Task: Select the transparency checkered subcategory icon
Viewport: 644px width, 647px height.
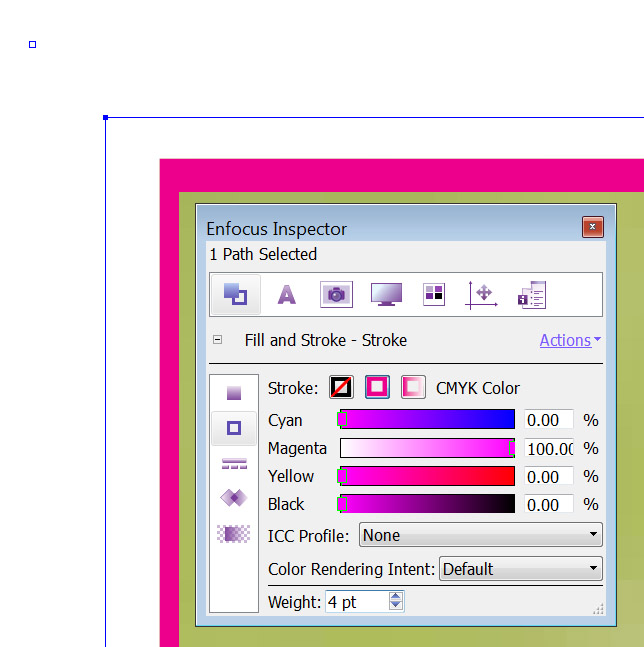Action: coord(234,534)
